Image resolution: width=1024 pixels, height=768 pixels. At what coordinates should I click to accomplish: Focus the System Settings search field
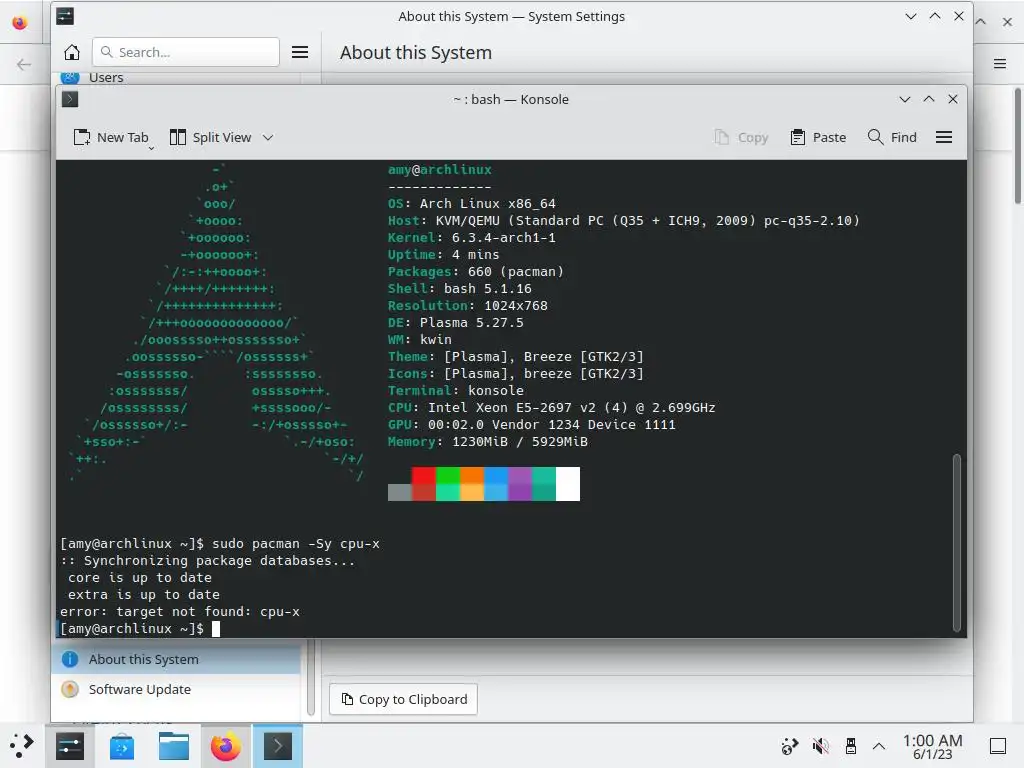(186, 52)
